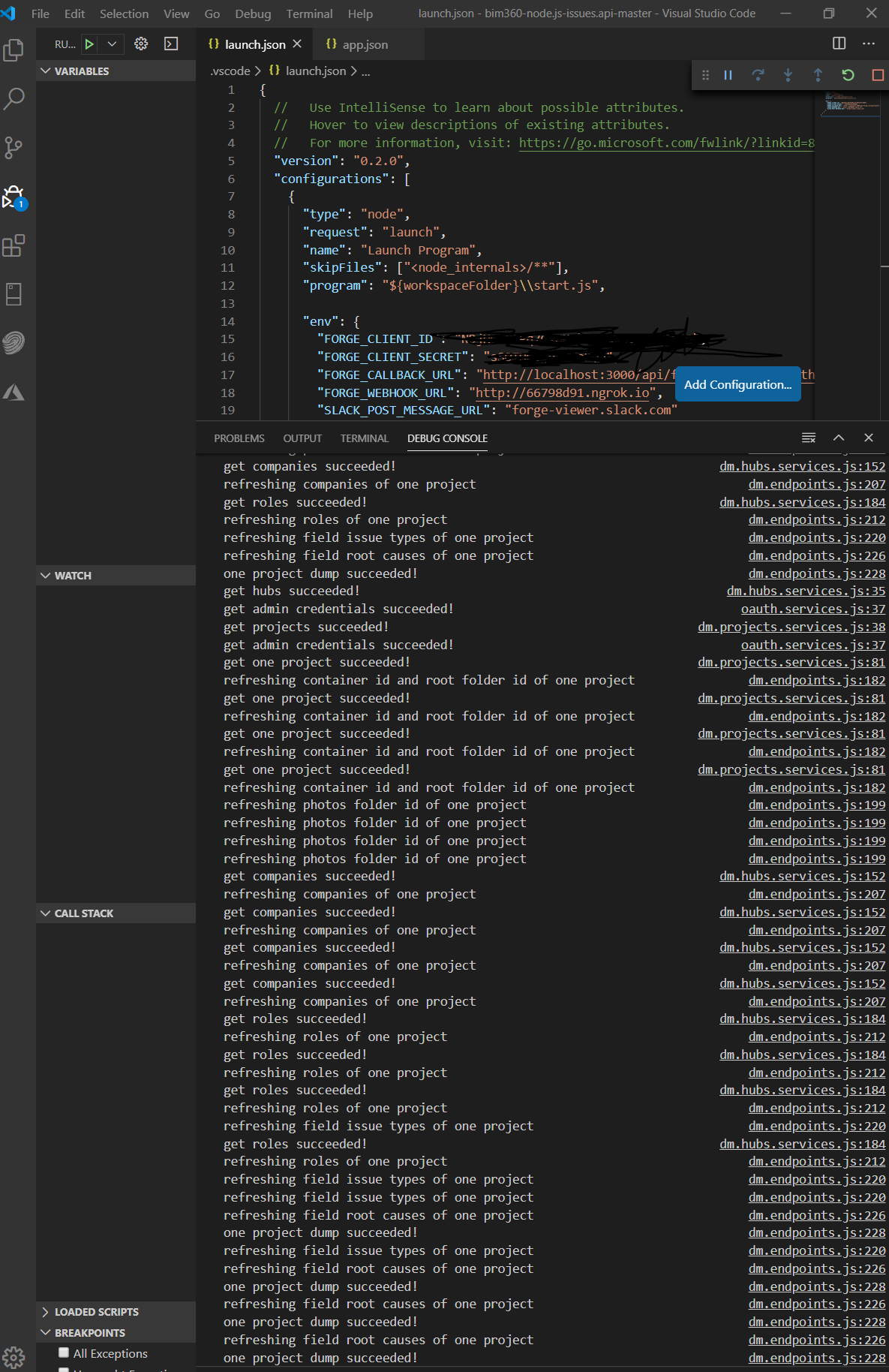
Task: Open the localhost:3000 callback URL
Action: coord(578,375)
